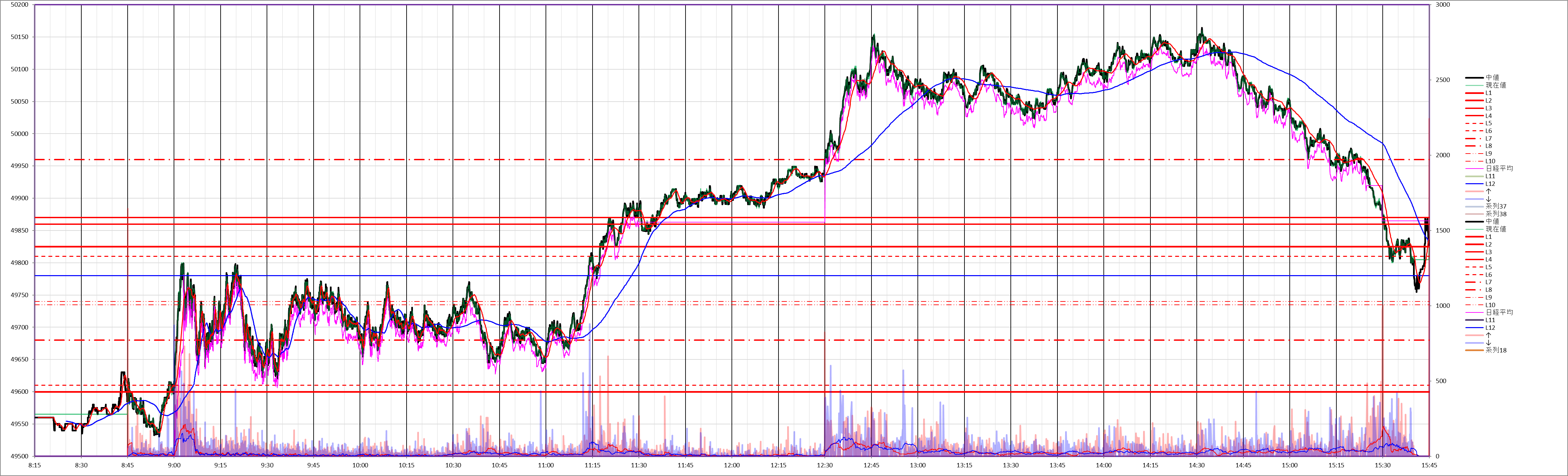Select the 49500 price axis label
Image resolution: width=1568 pixels, height=476 pixels.
19,456
